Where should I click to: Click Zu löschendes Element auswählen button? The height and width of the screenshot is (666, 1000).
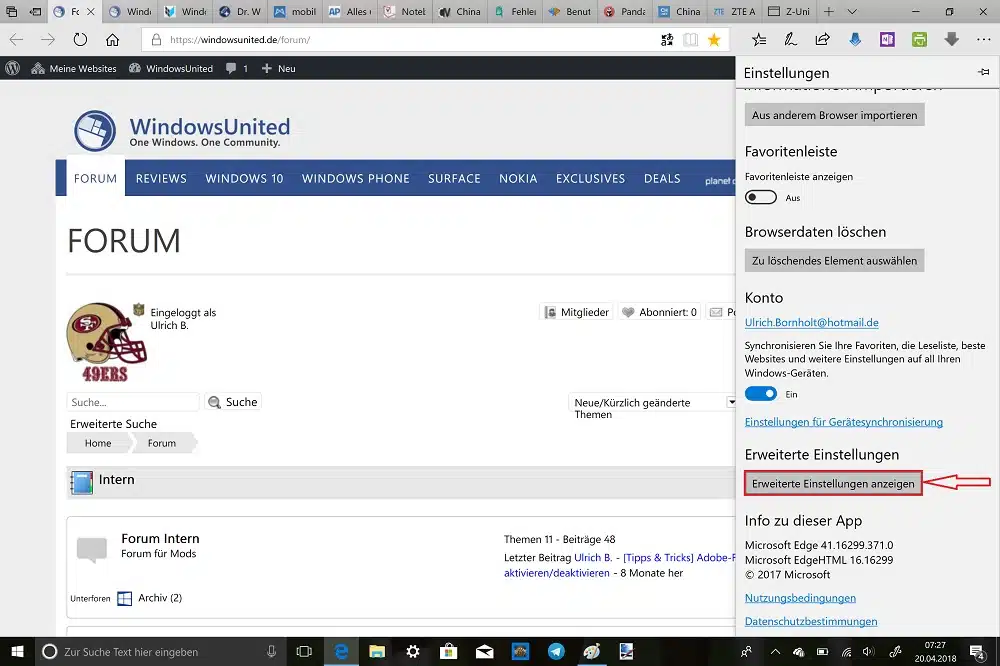[x=834, y=260]
